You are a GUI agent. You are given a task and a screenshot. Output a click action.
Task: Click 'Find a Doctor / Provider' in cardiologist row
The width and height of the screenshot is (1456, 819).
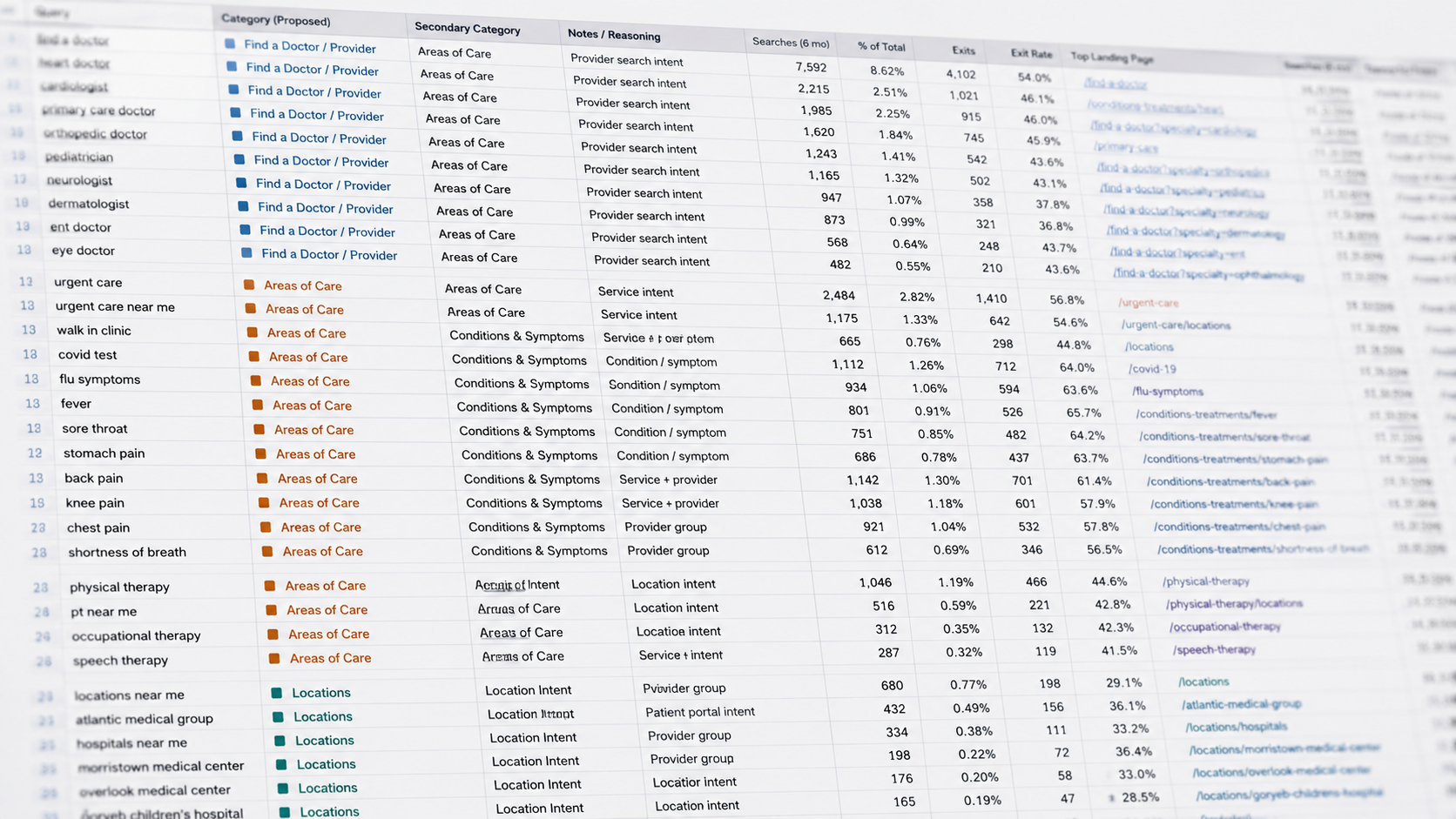click(314, 91)
